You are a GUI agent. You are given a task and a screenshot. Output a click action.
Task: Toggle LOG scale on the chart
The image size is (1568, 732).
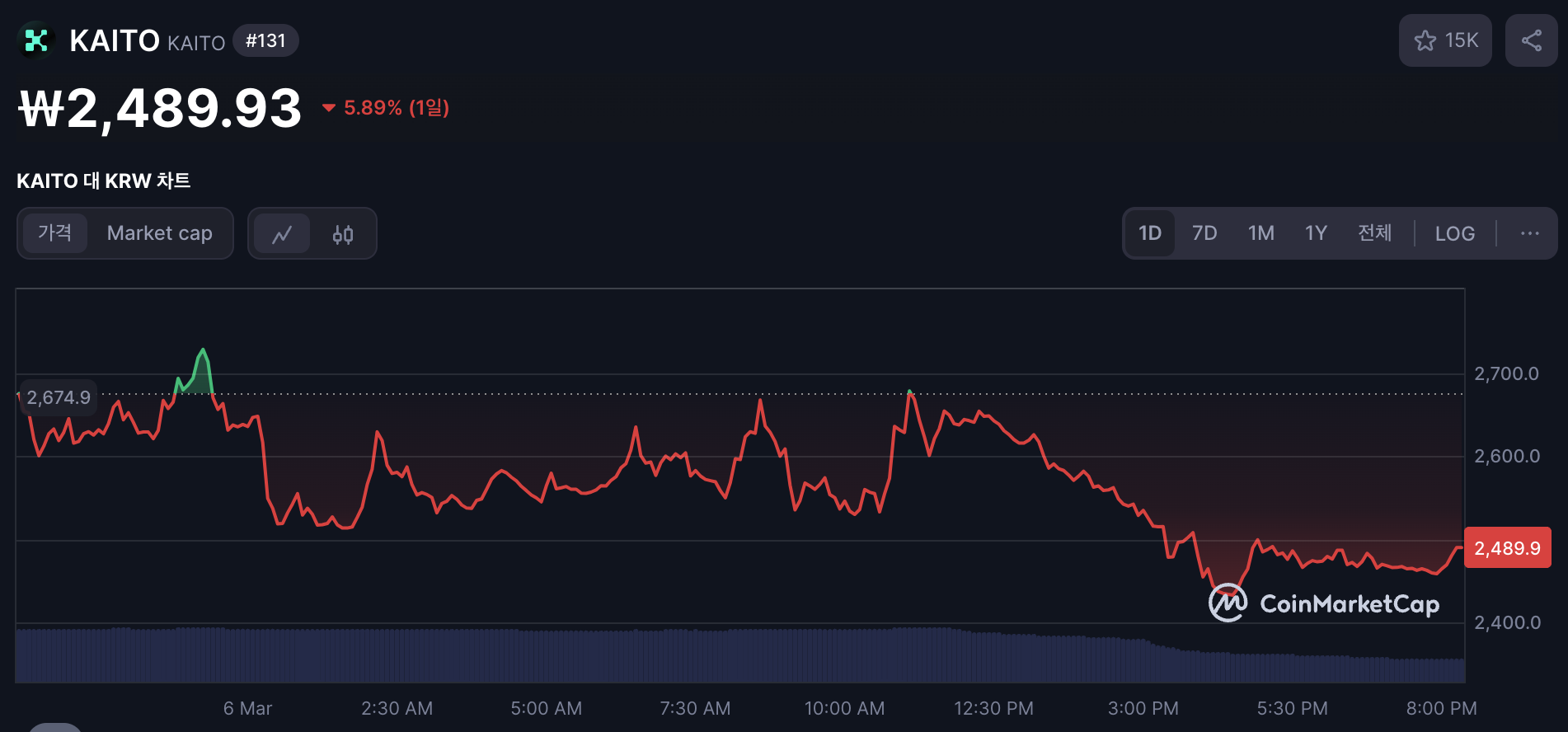click(1455, 233)
